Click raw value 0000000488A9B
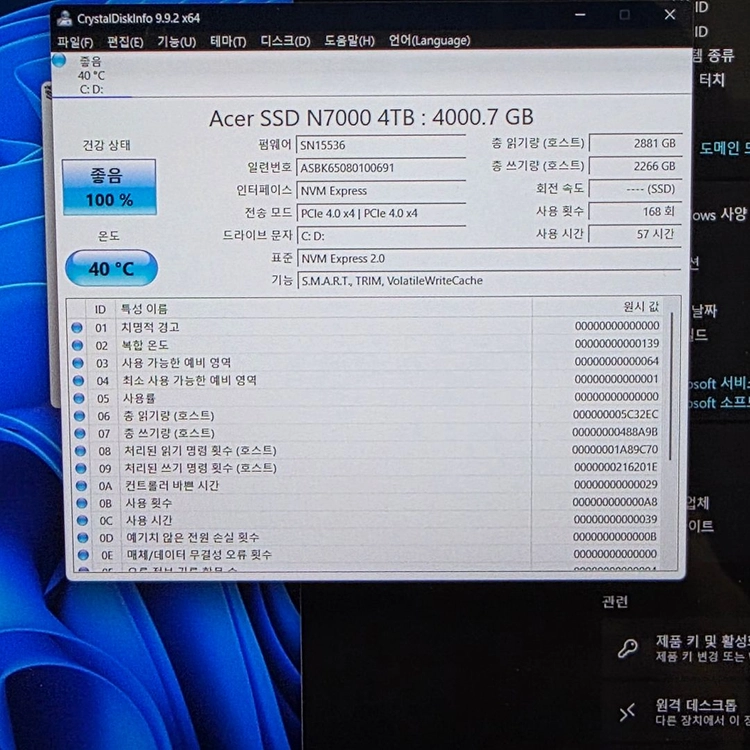Image resolution: width=750 pixels, height=750 pixels. (x=615, y=432)
